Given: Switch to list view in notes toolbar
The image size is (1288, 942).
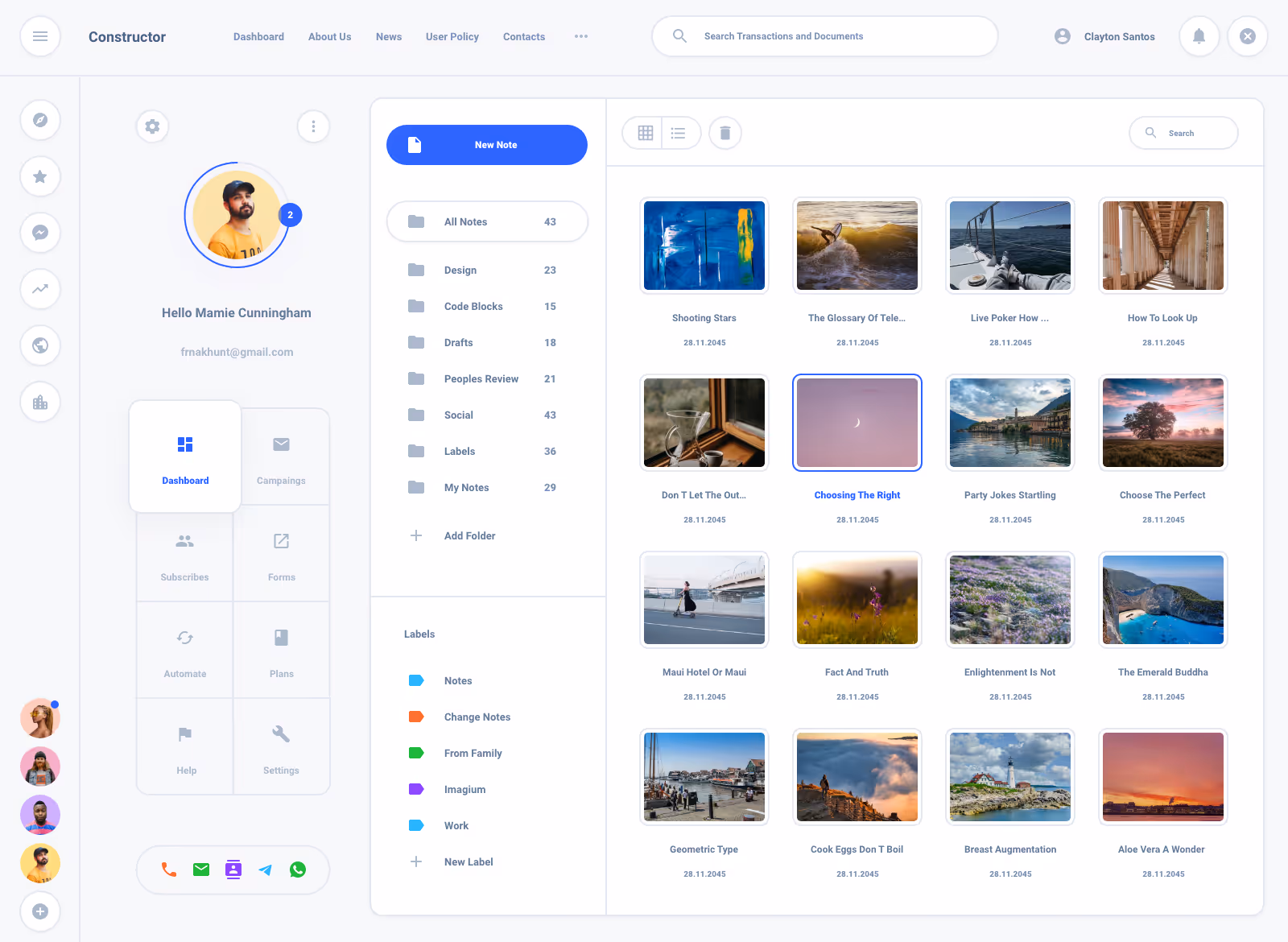Looking at the screenshot, I should [x=679, y=133].
